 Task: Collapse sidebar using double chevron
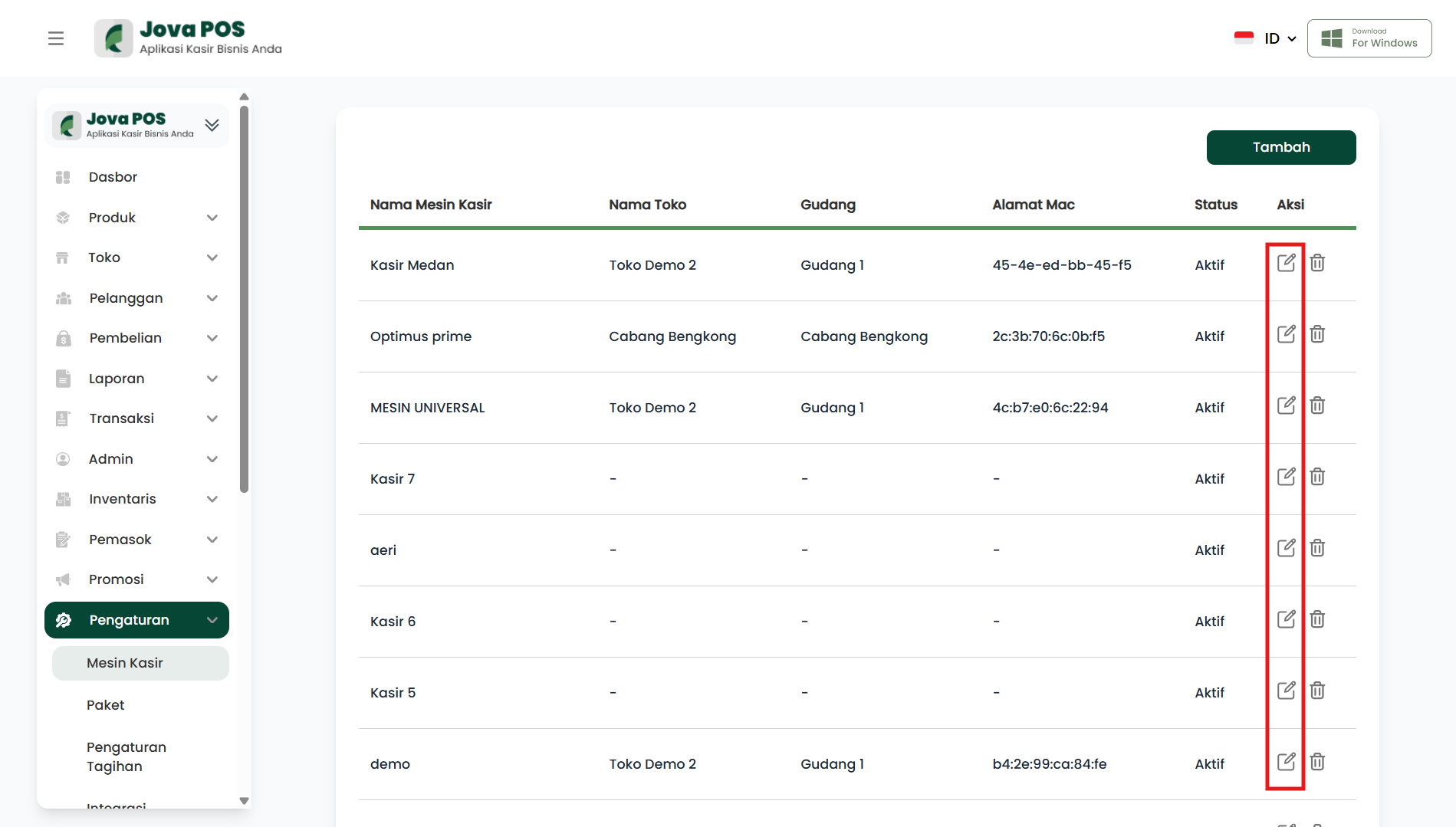pos(212,125)
